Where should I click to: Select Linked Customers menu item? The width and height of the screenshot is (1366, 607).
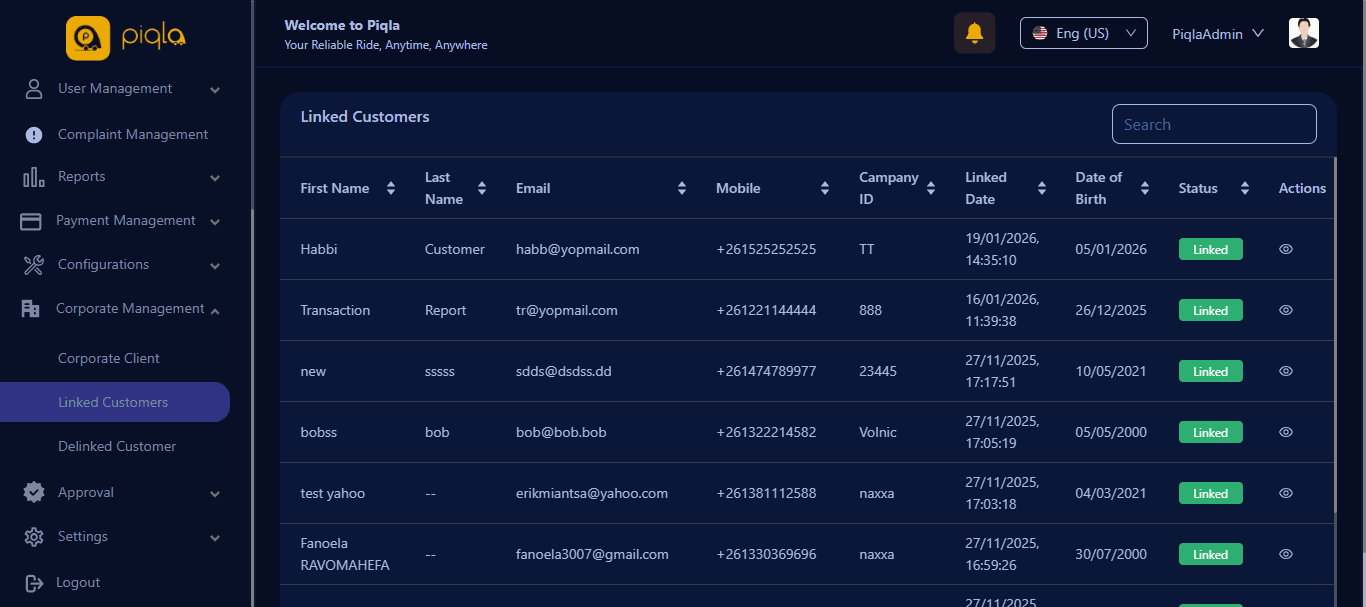tap(114, 402)
